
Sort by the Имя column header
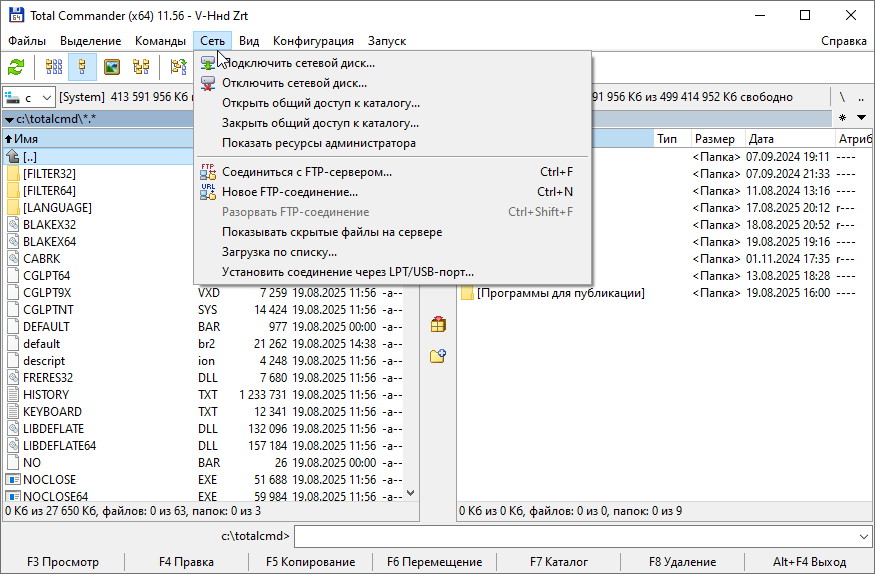click(98, 139)
